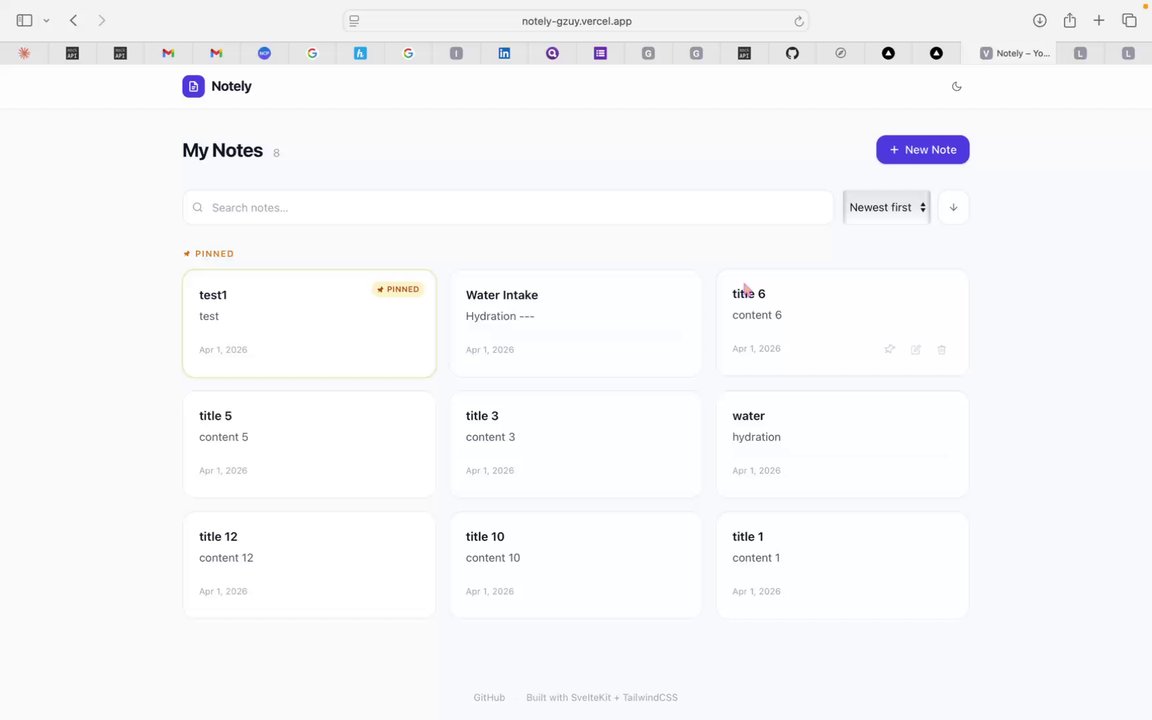Click the edit icon on title 6 note
This screenshot has height=720, width=1152.
[915, 350]
